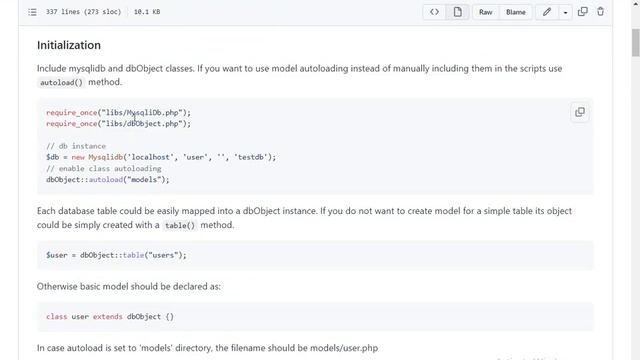Image resolution: width=640 pixels, height=360 pixels.
Task: Copy raw file contents icon
Action: 582,12
